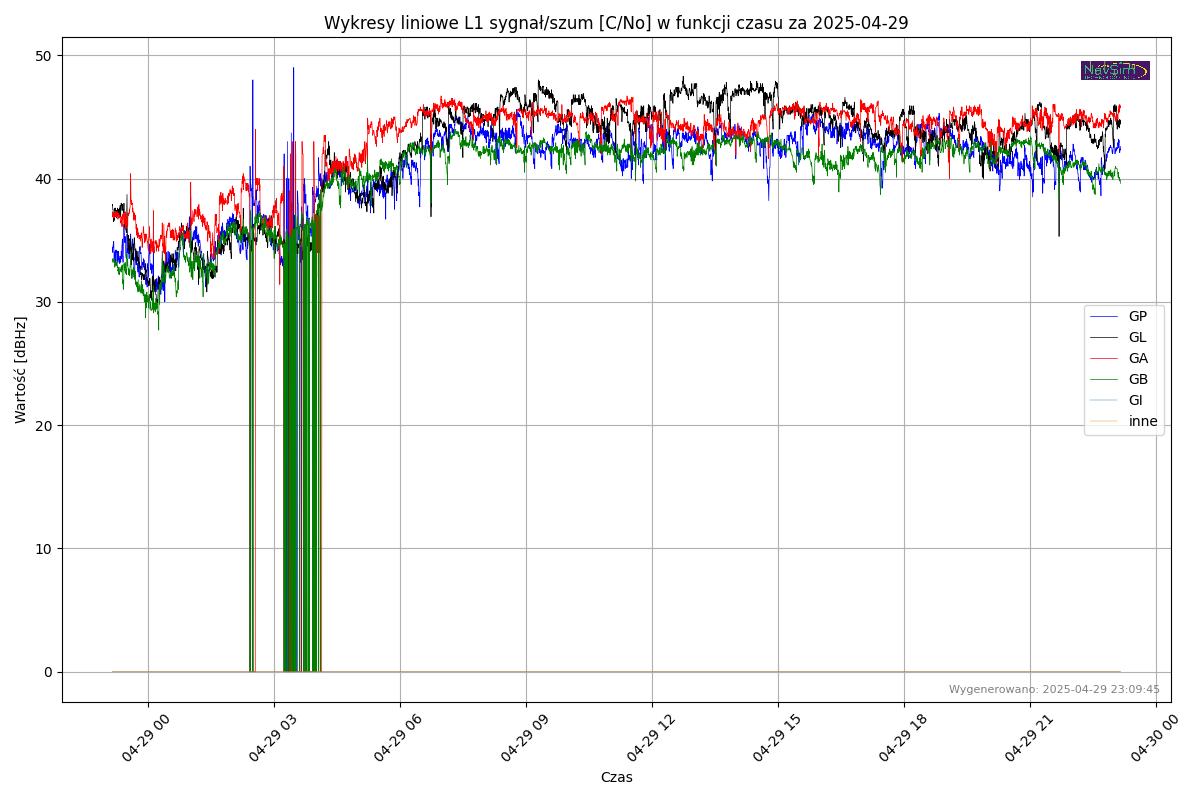
Task: Select the GL legend label
Action: 1137,338
